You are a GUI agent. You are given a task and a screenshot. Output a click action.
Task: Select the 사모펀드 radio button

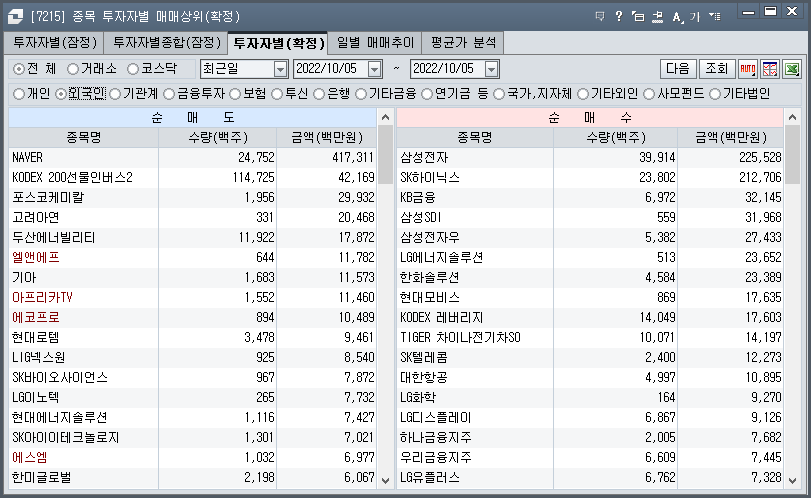[649, 94]
